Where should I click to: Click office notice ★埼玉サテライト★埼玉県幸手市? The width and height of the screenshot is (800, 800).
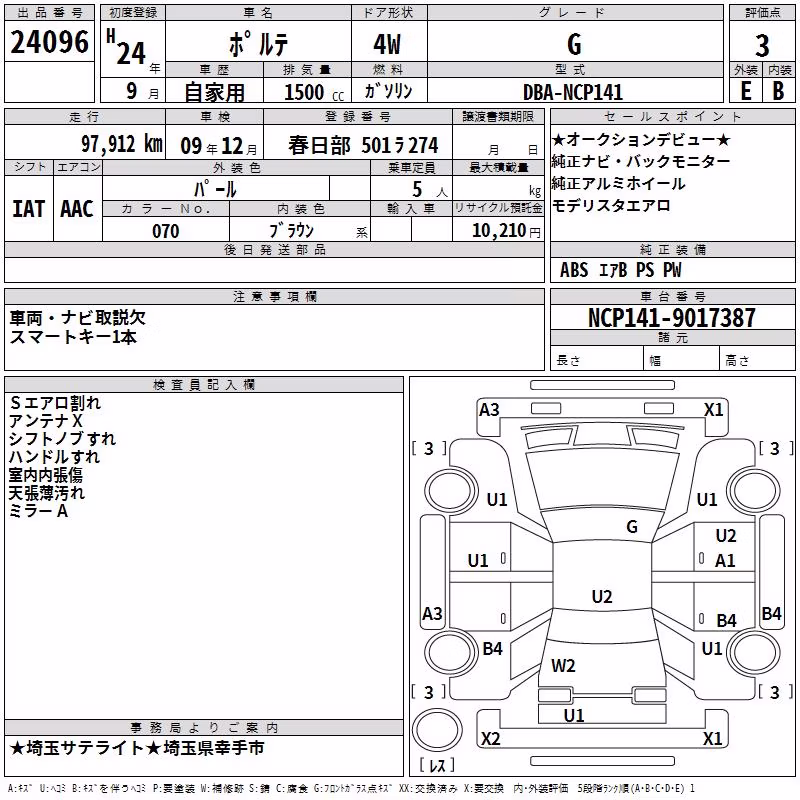click(137, 748)
